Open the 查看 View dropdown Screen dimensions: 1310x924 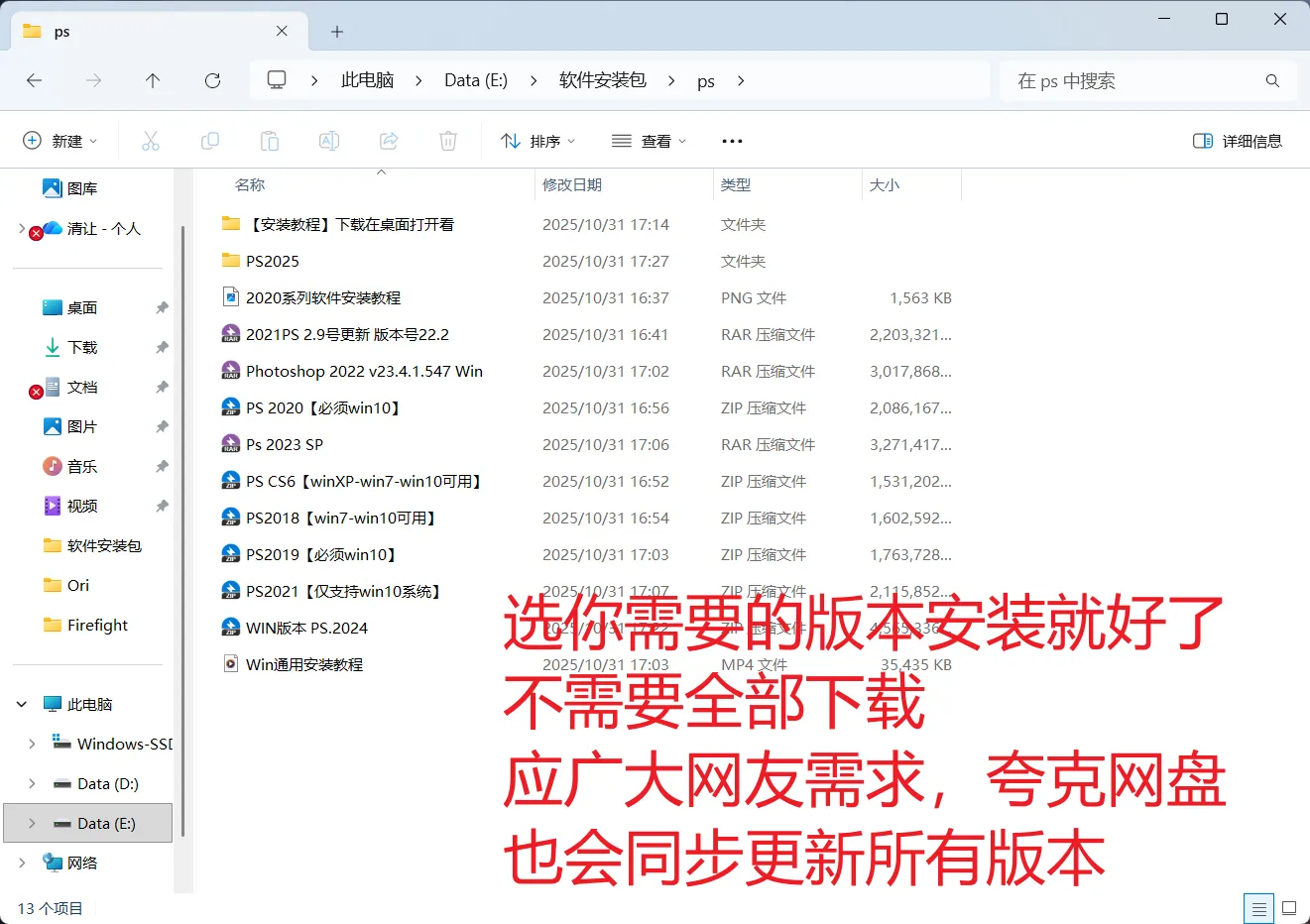tap(650, 141)
